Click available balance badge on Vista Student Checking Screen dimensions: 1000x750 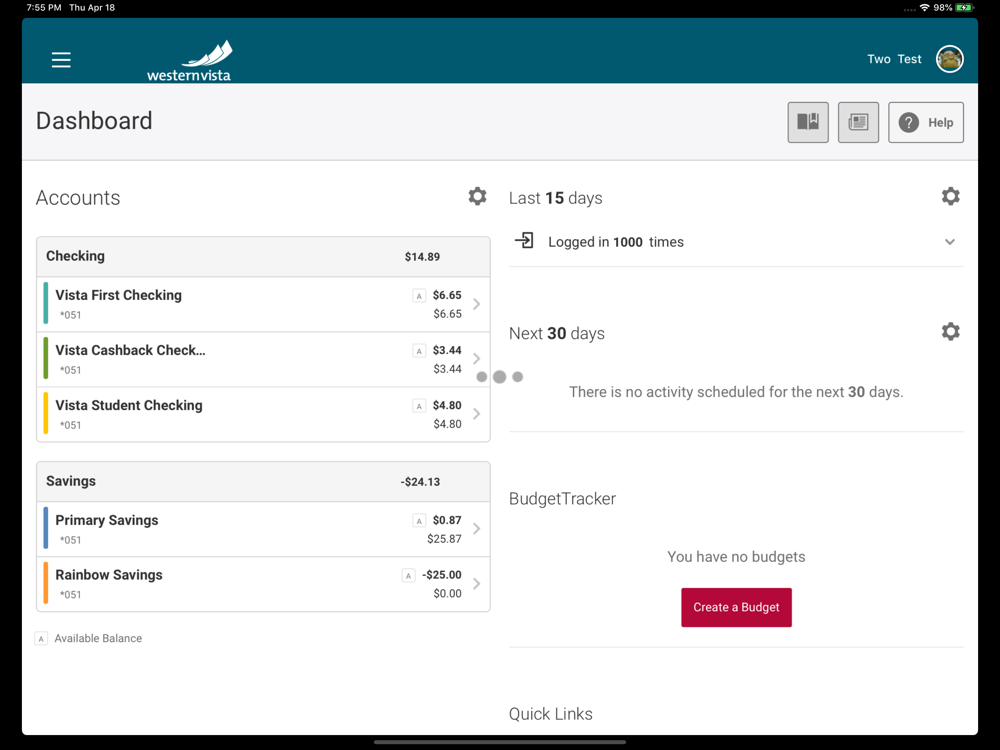coord(419,406)
